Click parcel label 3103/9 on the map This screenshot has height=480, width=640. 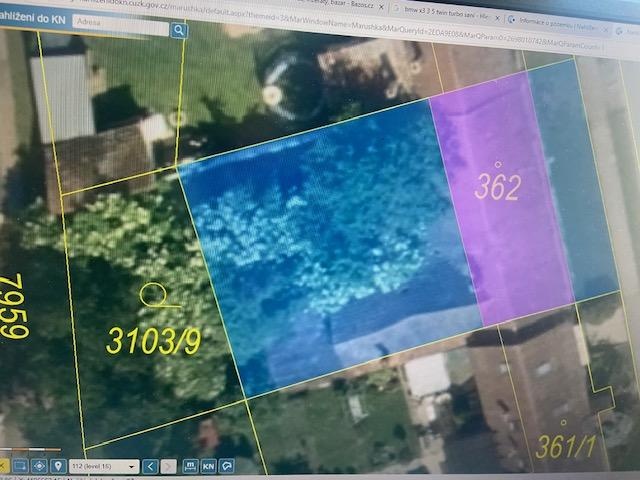(153, 340)
